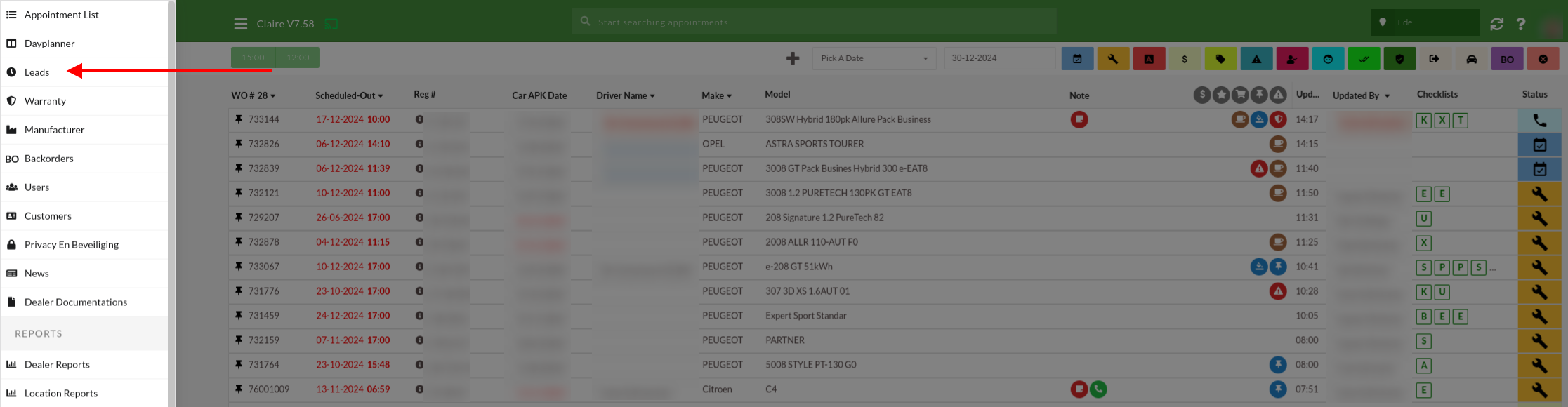Viewport: 1568px width, 407px height.
Task: Toggle the hamburger menu icon
Action: tap(241, 24)
